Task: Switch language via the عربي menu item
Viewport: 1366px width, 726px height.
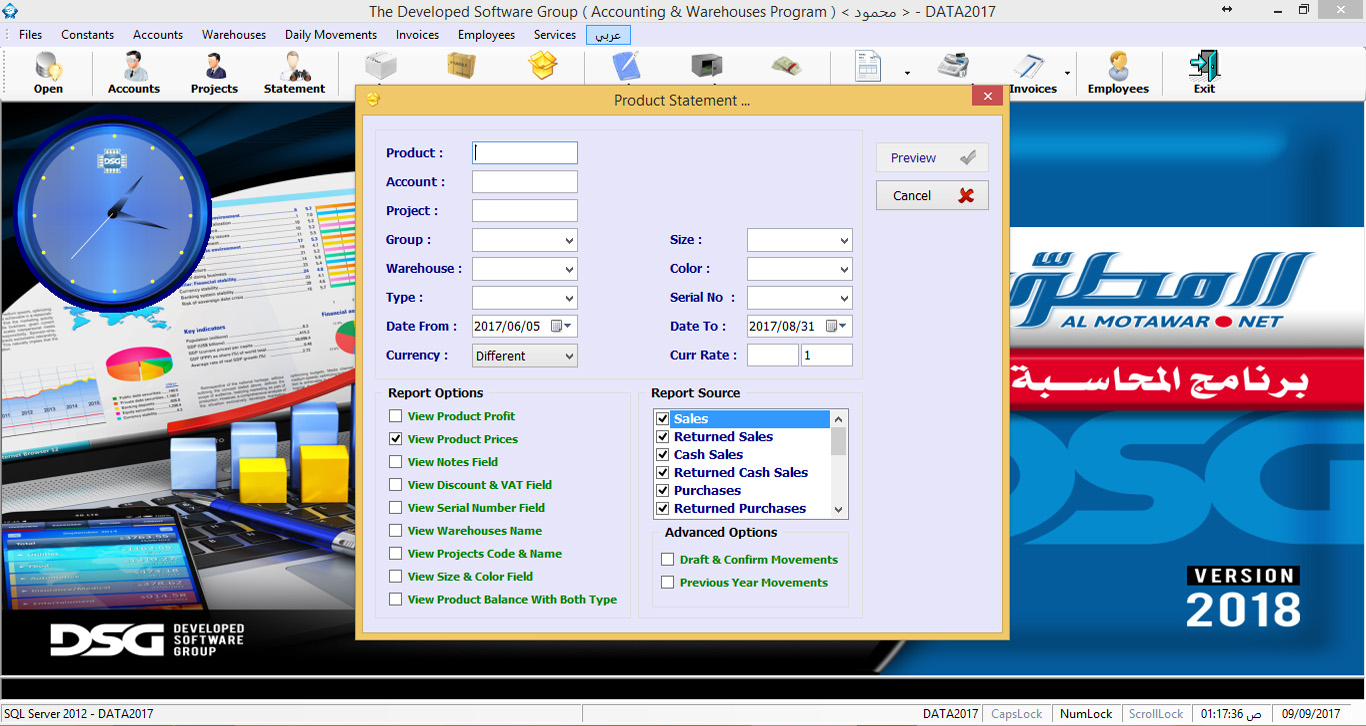Action: click(608, 35)
